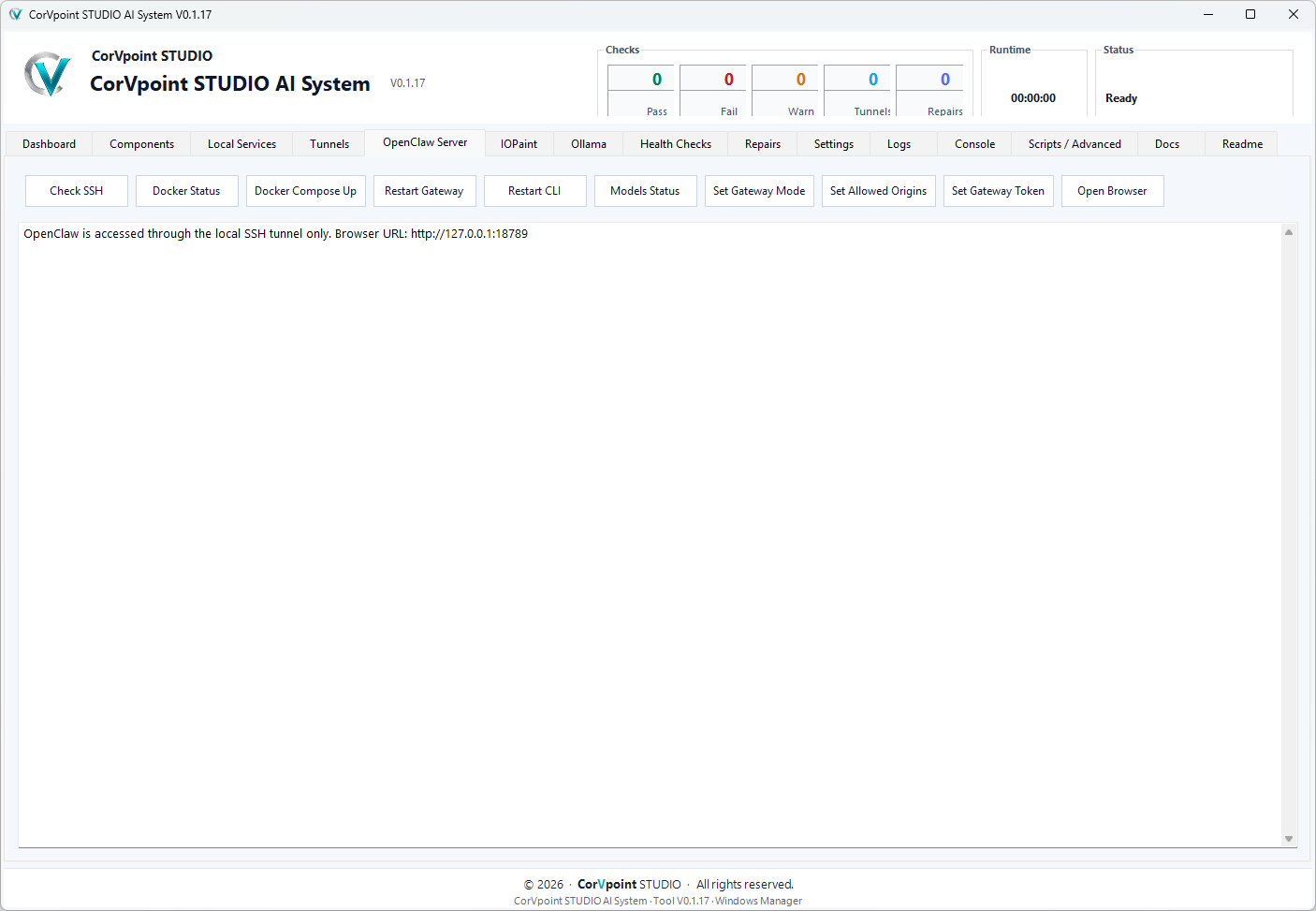Start Docker Compose Up
The height and width of the screenshot is (911, 1316).
click(306, 191)
